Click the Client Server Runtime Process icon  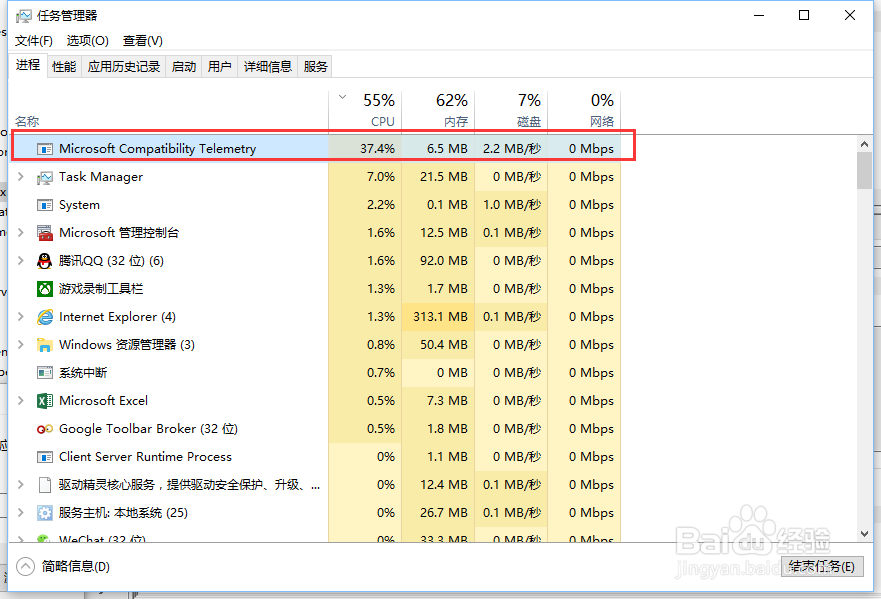point(45,457)
